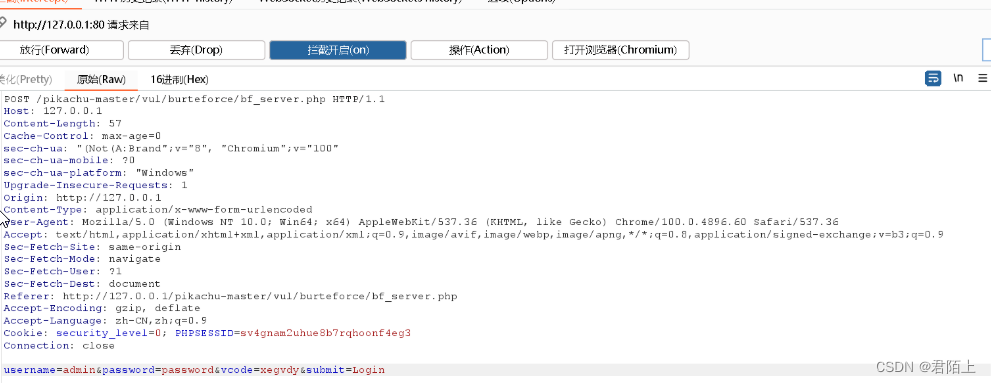Viewport: 991px width, 383px height.
Task: Click the POST request line text
Action: (194, 99)
